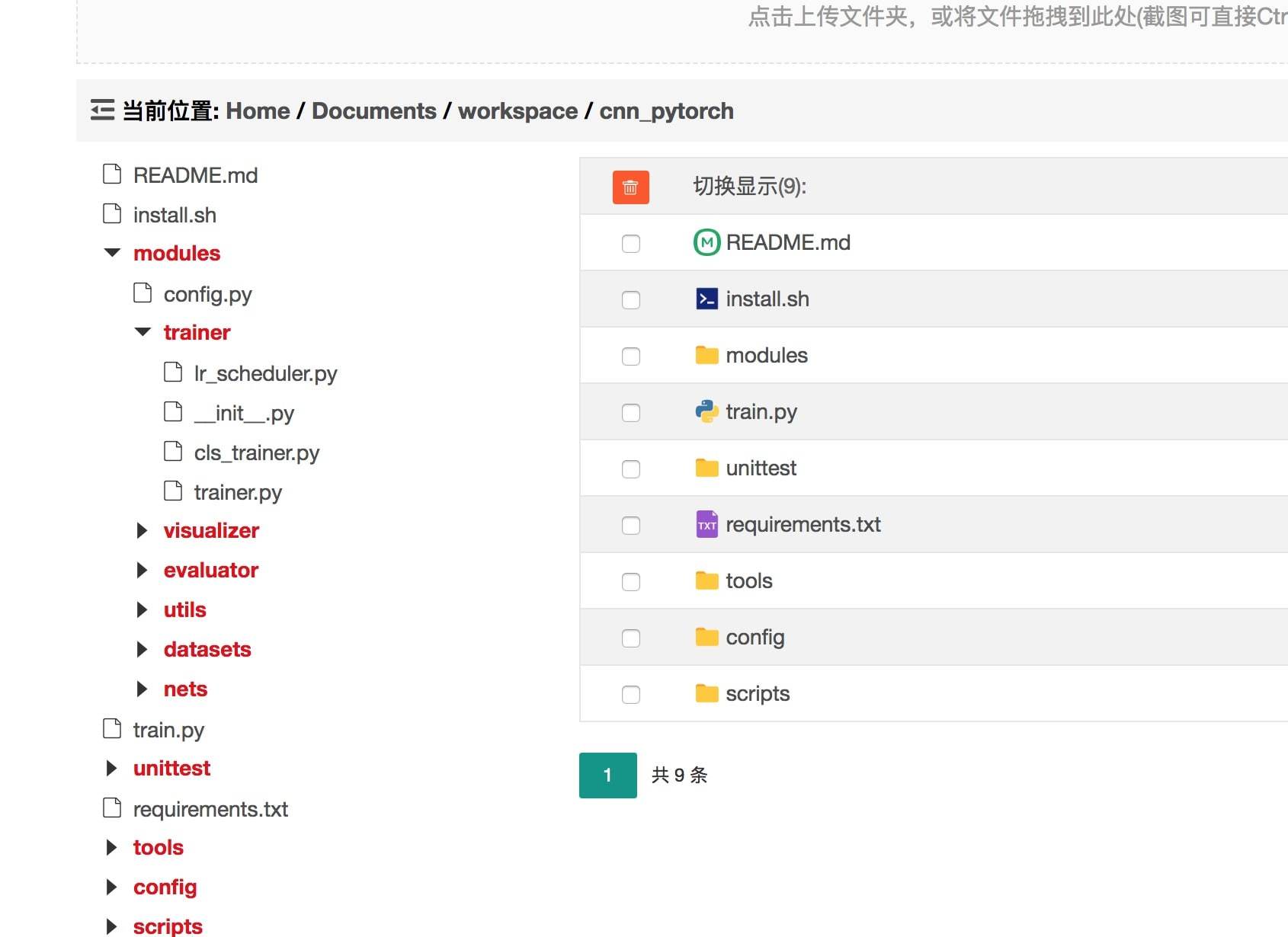The width and height of the screenshot is (1288, 937).
Task: Click the TXT icon for requirements.txt
Action: (x=706, y=524)
